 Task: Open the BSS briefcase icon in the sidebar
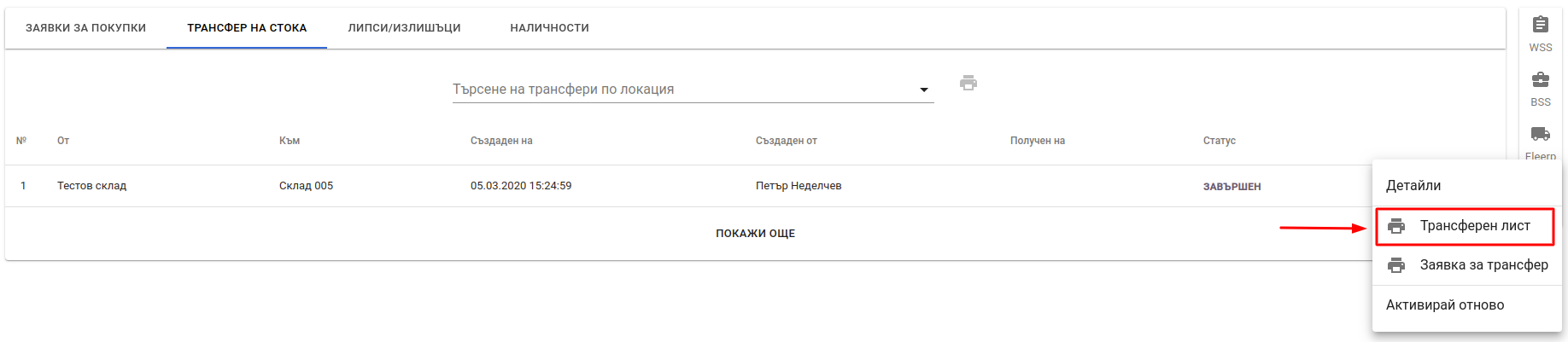tap(1541, 79)
